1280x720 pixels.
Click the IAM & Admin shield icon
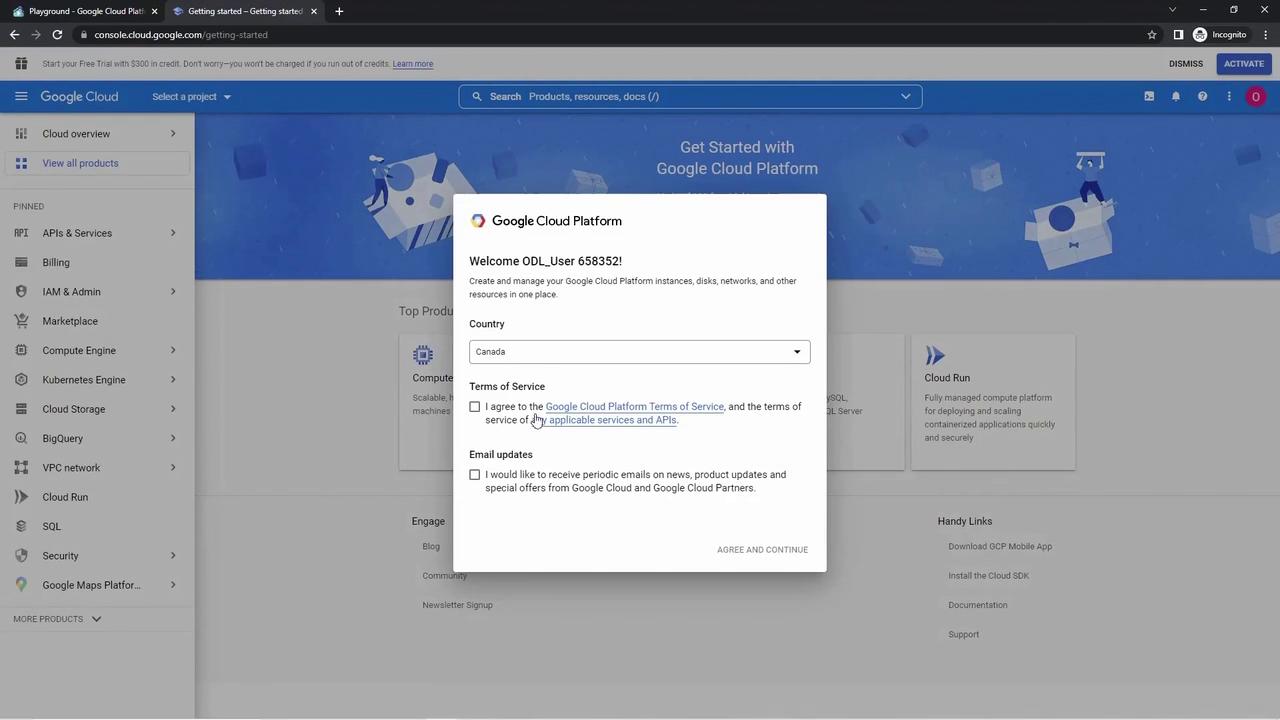point(21,291)
